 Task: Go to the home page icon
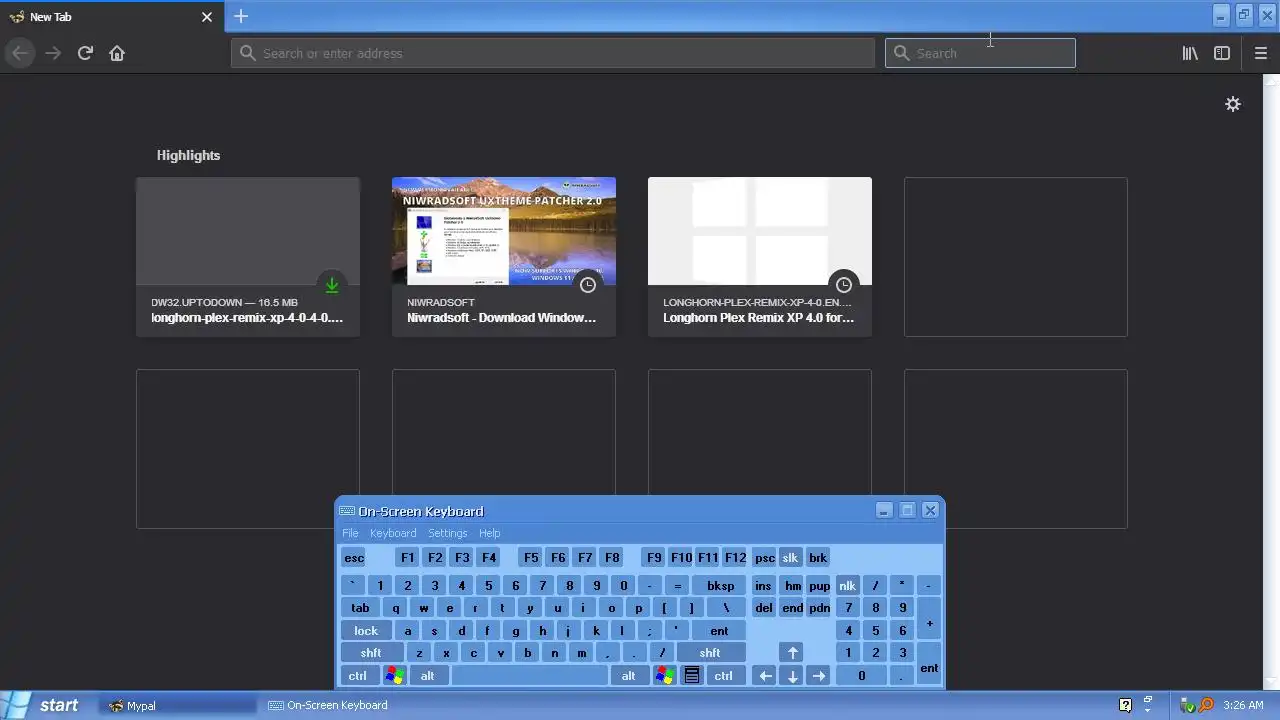pyautogui.click(x=117, y=53)
